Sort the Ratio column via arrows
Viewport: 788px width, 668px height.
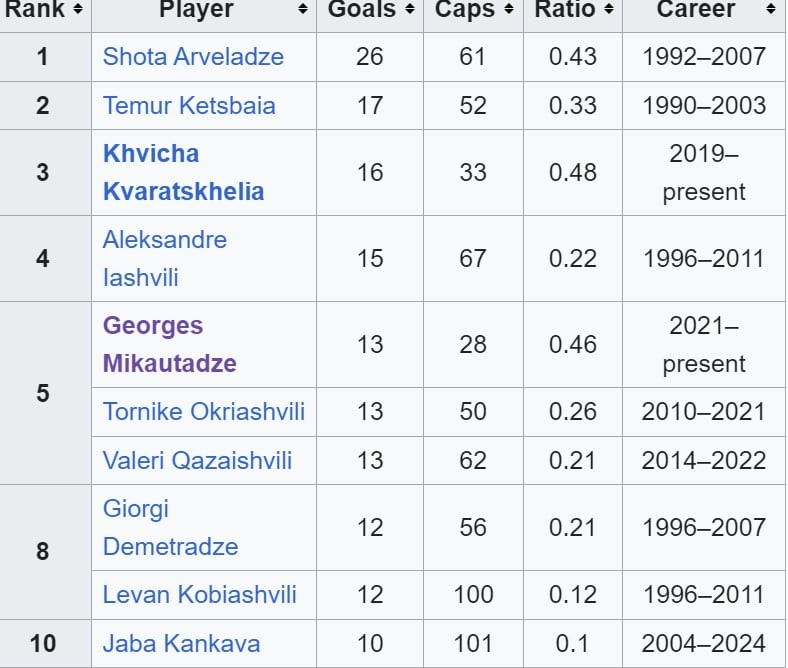pos(607,10)
